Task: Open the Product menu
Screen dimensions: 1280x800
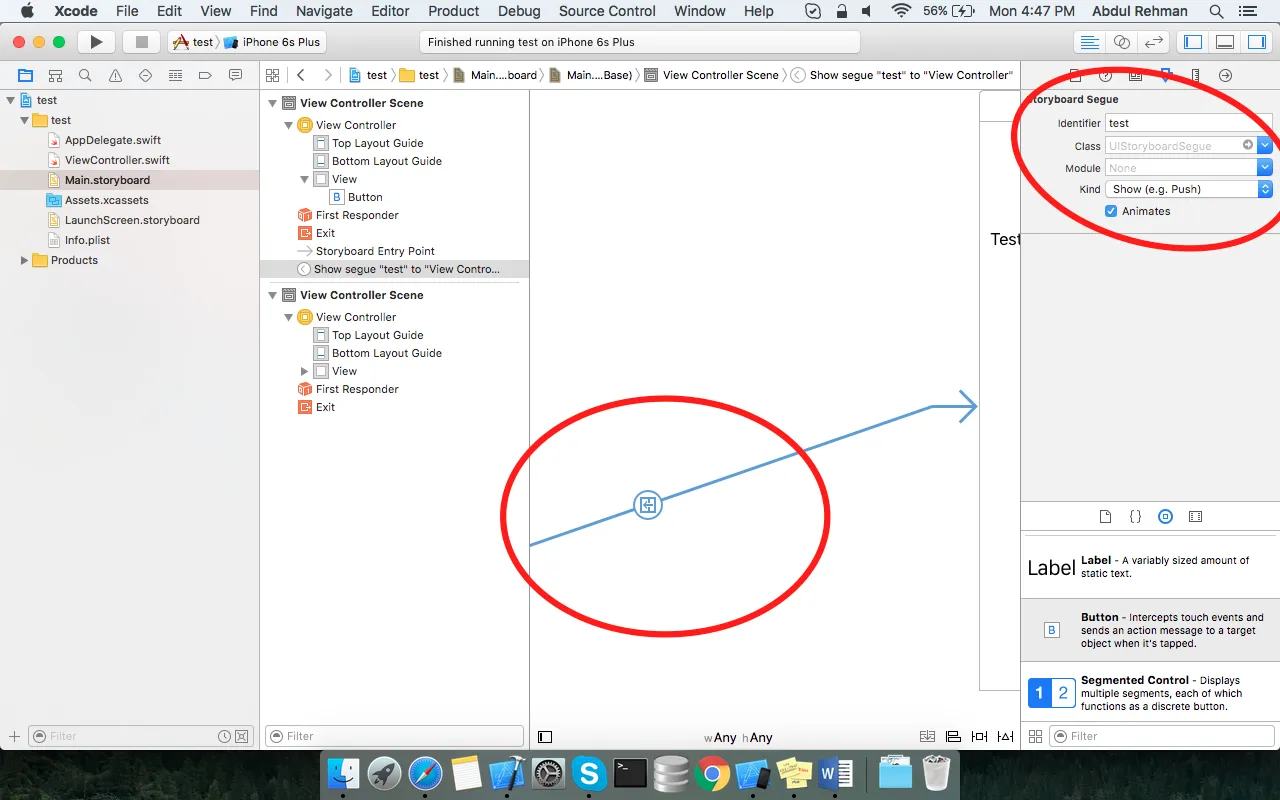Action: coord(454,11)
